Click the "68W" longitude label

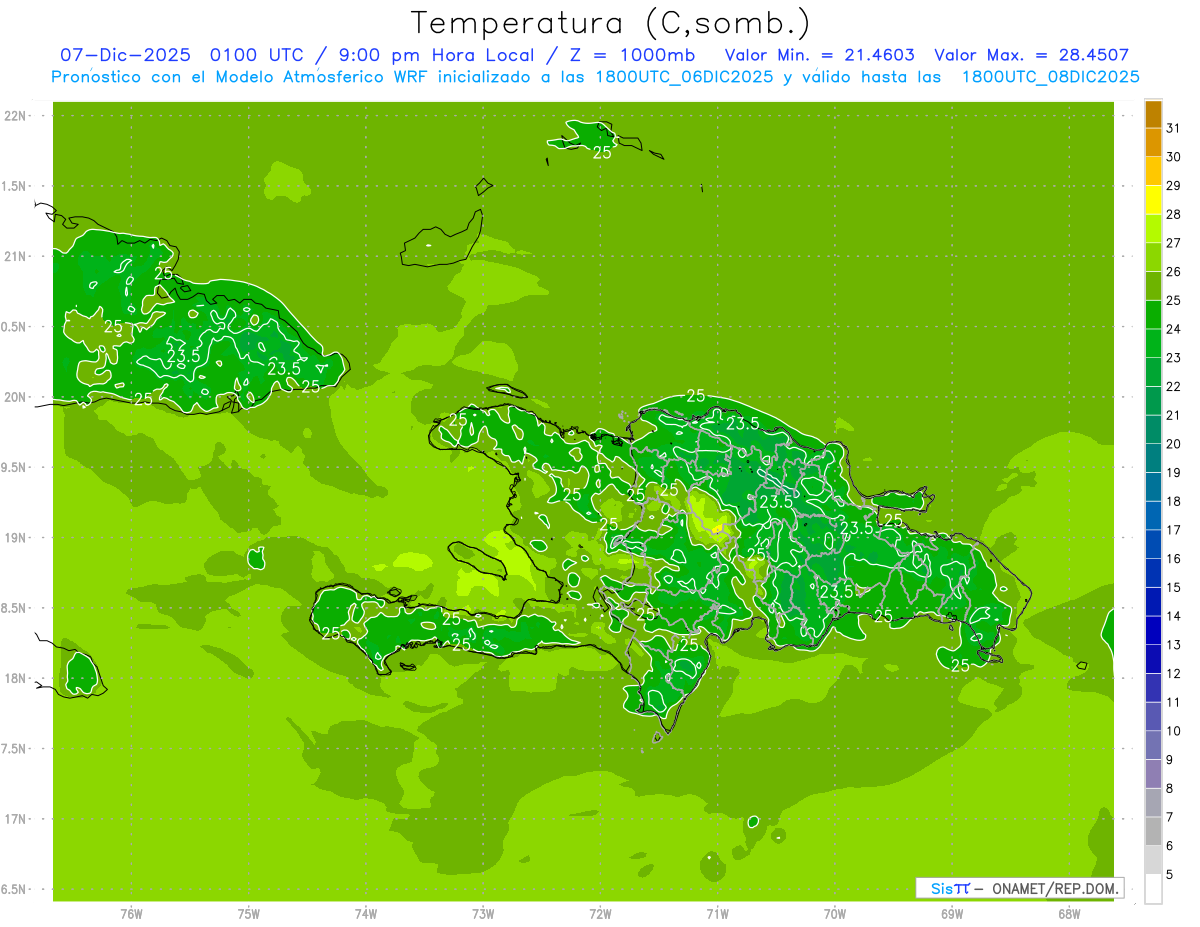click(x=1069, y=914)
